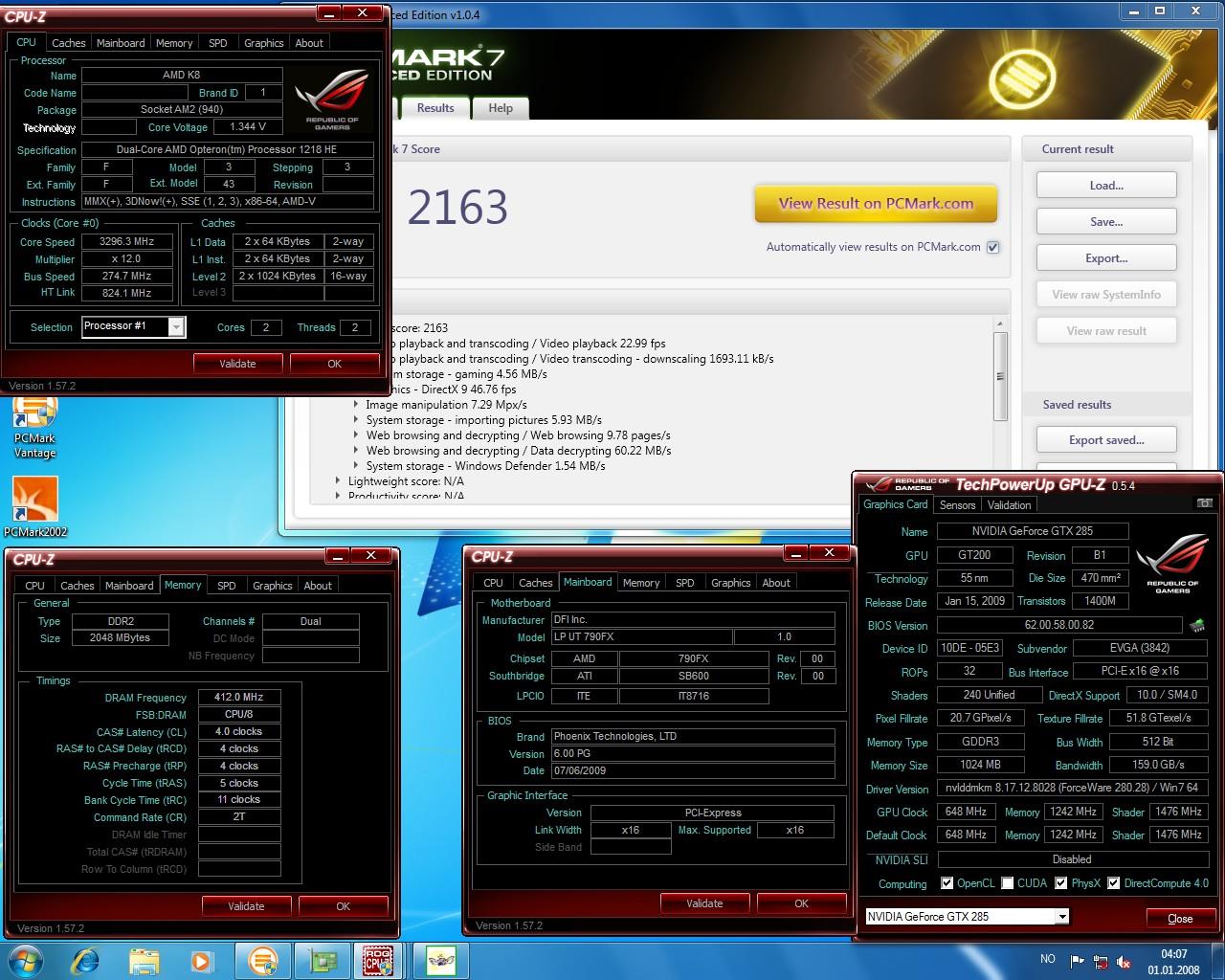Viewport: 1225px width, 980px height.
Task: Toggle the DirectCompute 4.0 checkbox
Action: 1113,883
